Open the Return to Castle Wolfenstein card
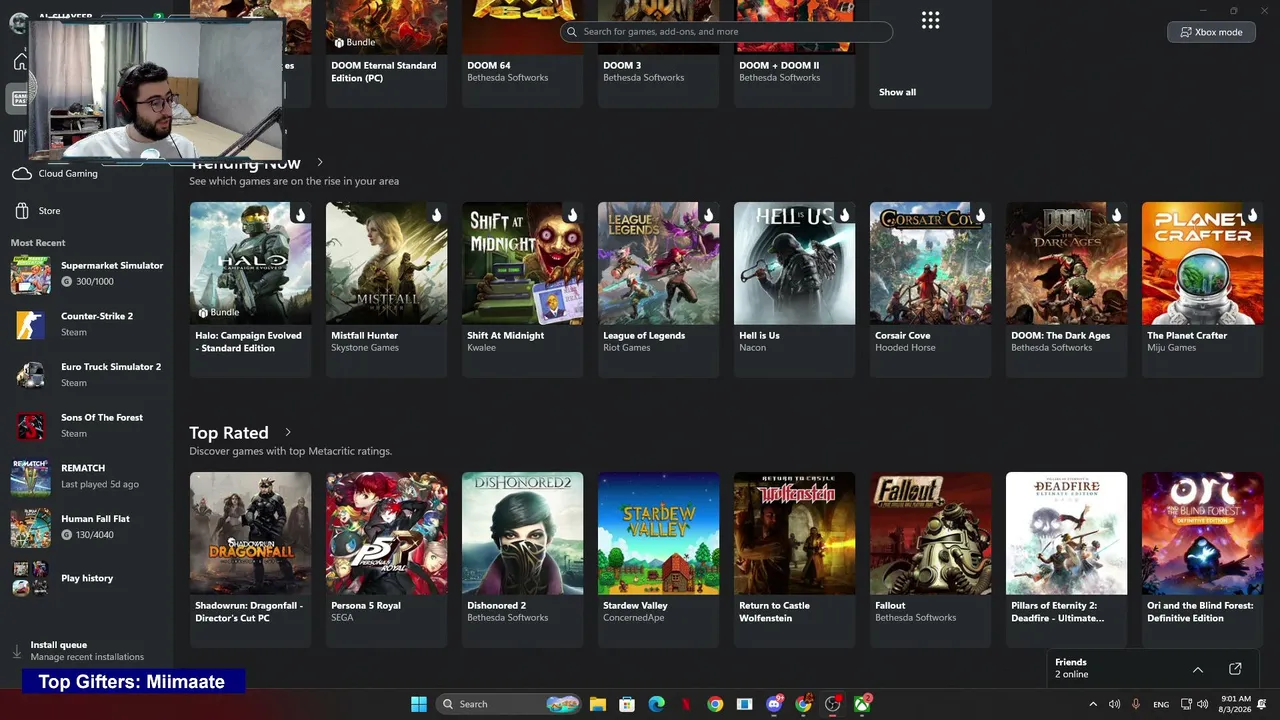This screenshot has height=720, width=1280. coord(794,560)
